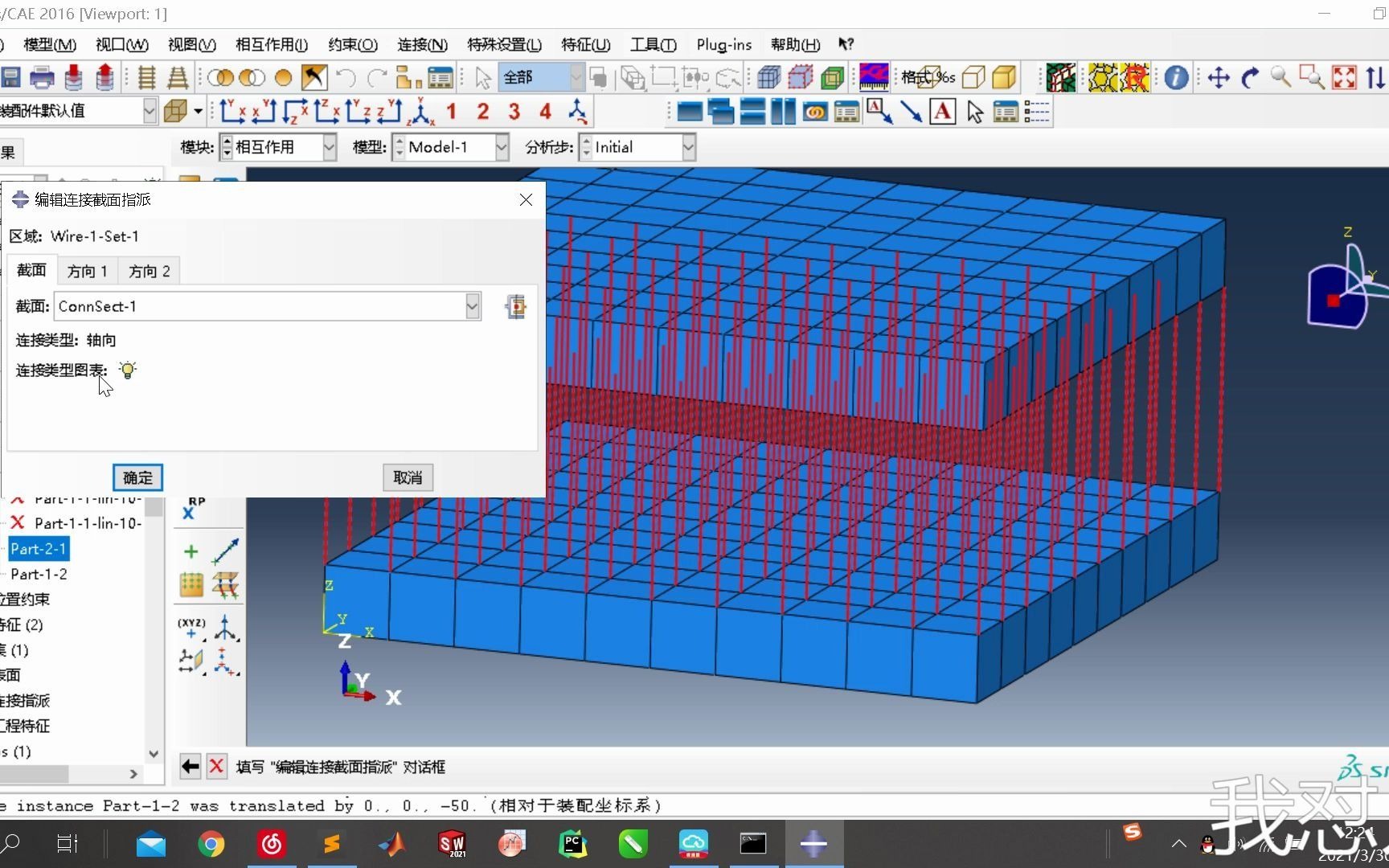This screenshot has width=1389, height=868.
Task: Apply the XY front view icon
Action: 232,111
